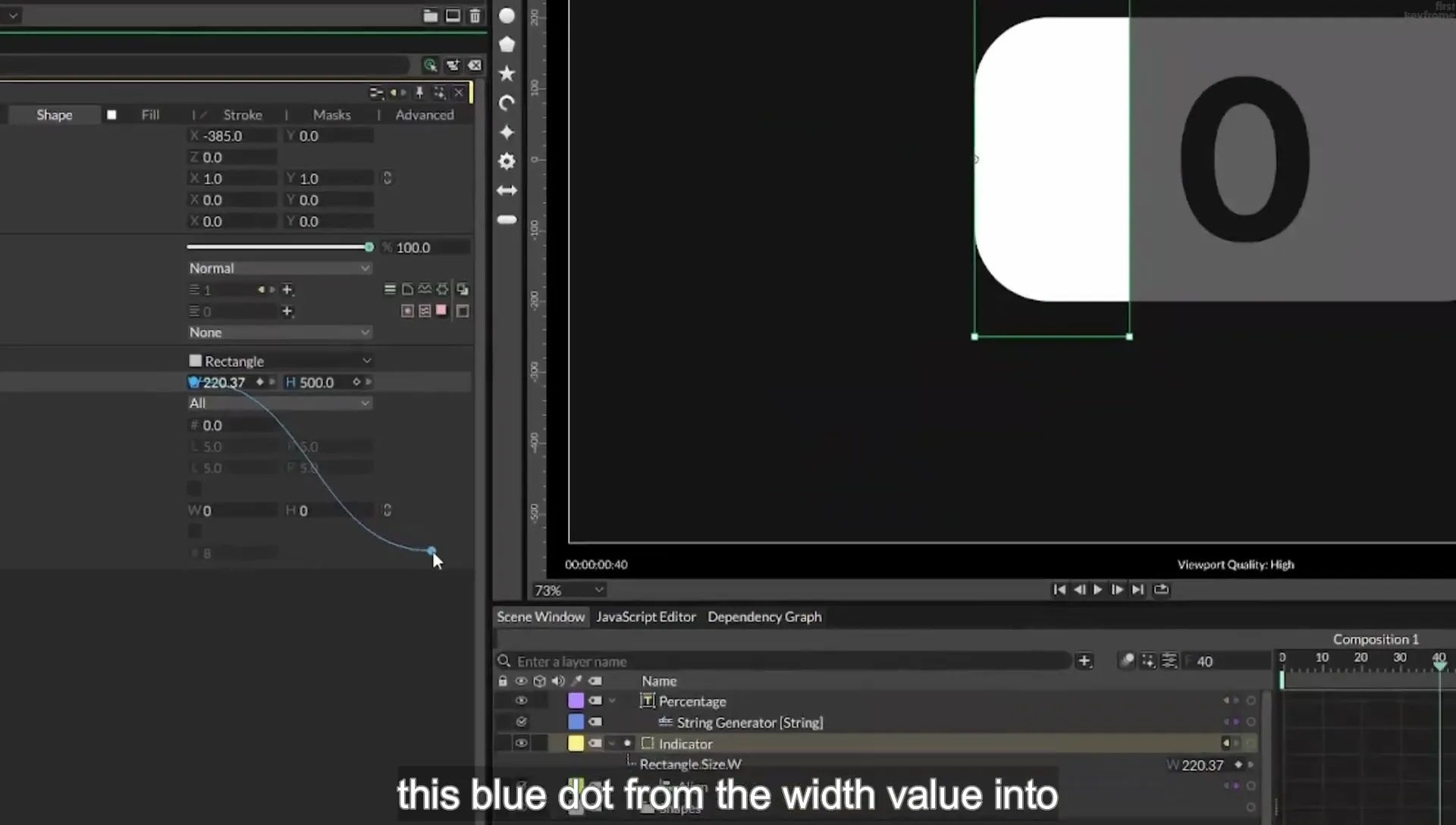Click the loop playback icon
The width and height of the screenshot is (1456, 825).
tap(1161, 589)
